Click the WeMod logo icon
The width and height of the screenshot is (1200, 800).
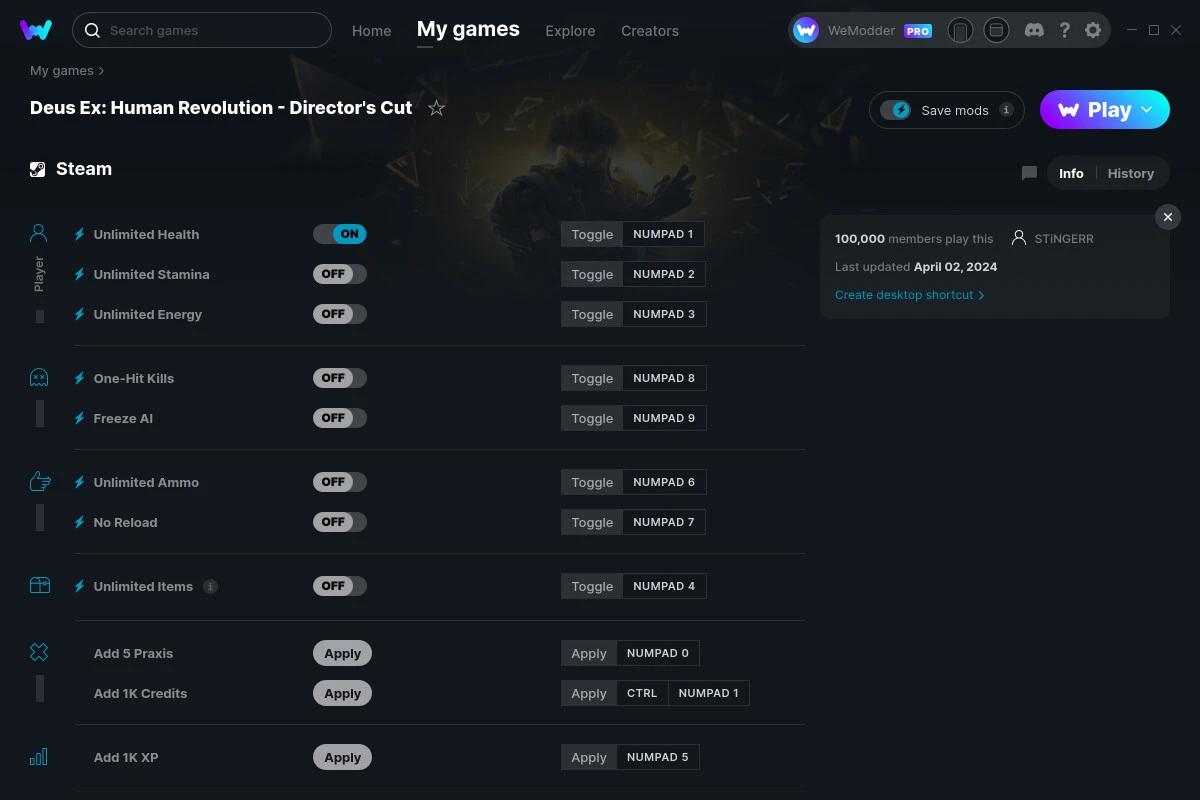pos(36,30)
